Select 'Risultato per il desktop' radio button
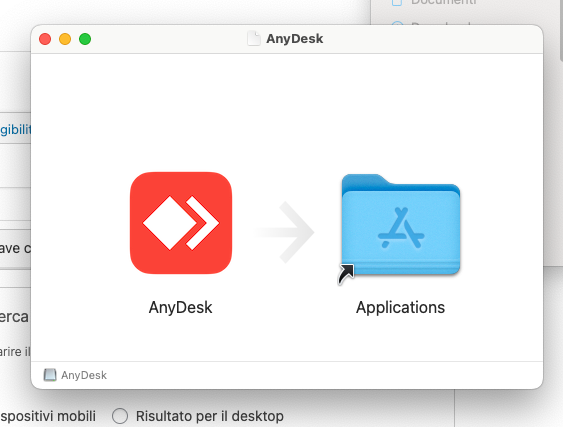Viewport: 563px width, 427px height. [120, 416]
